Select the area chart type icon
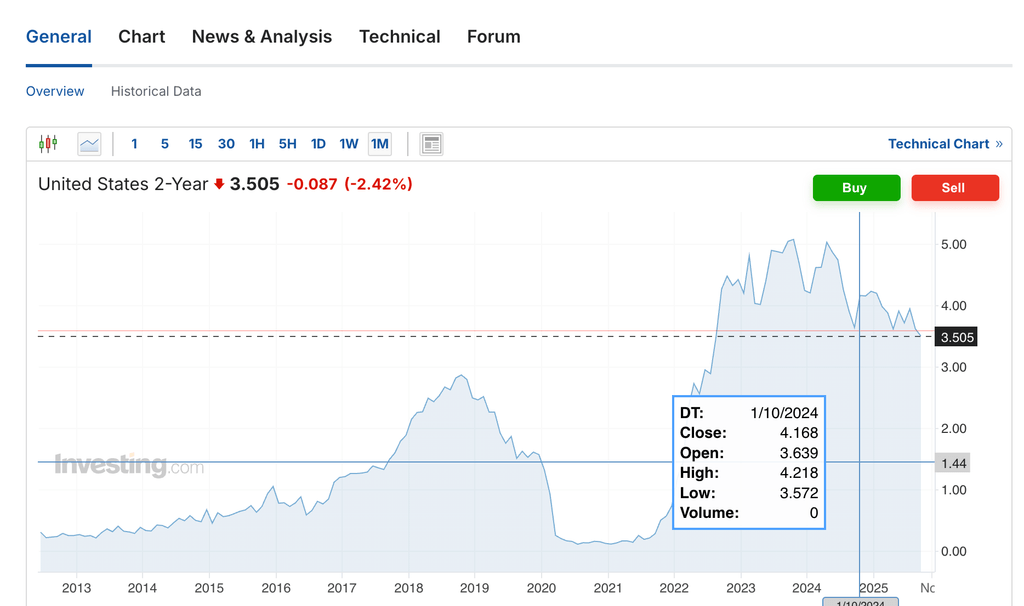Screen dimensions: 1024x606 90,144
